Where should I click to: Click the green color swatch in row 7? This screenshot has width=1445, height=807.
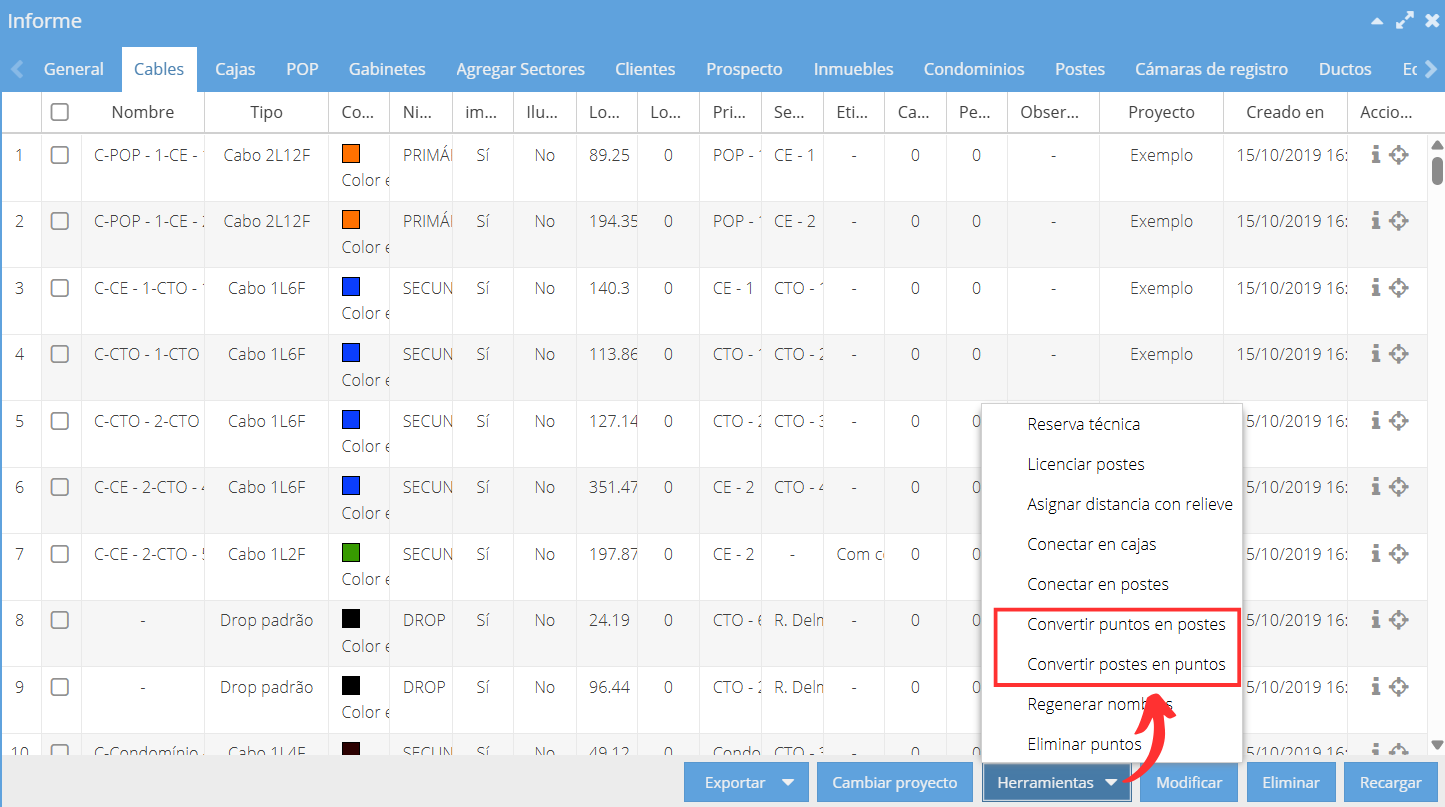(351, 553)
